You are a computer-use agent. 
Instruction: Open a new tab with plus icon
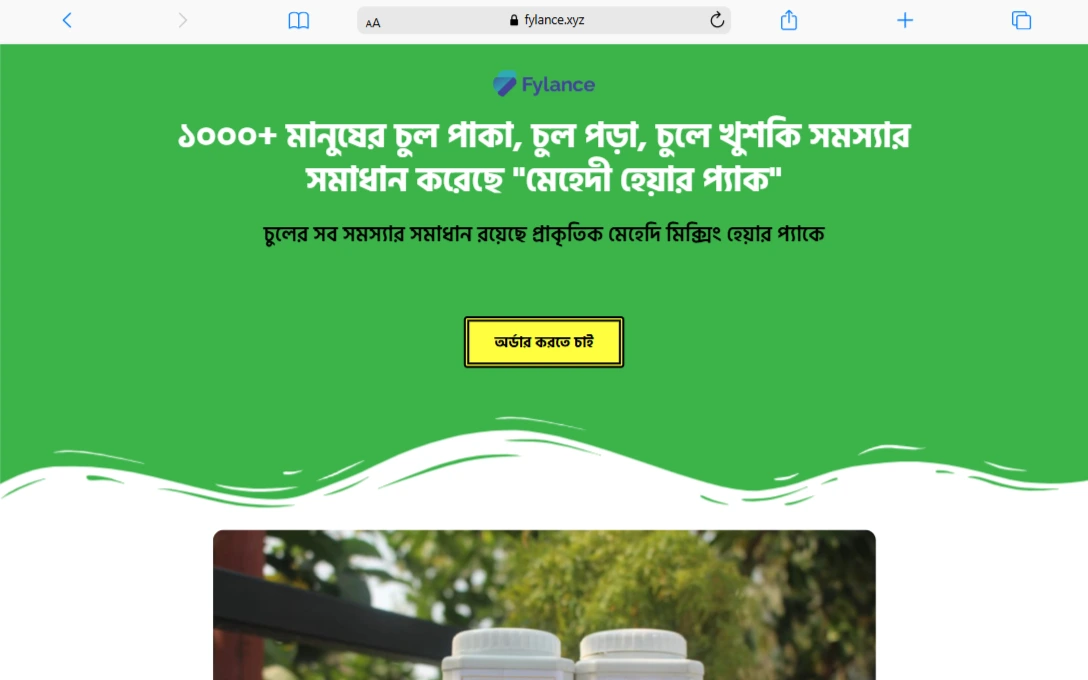tap(904, 20)
